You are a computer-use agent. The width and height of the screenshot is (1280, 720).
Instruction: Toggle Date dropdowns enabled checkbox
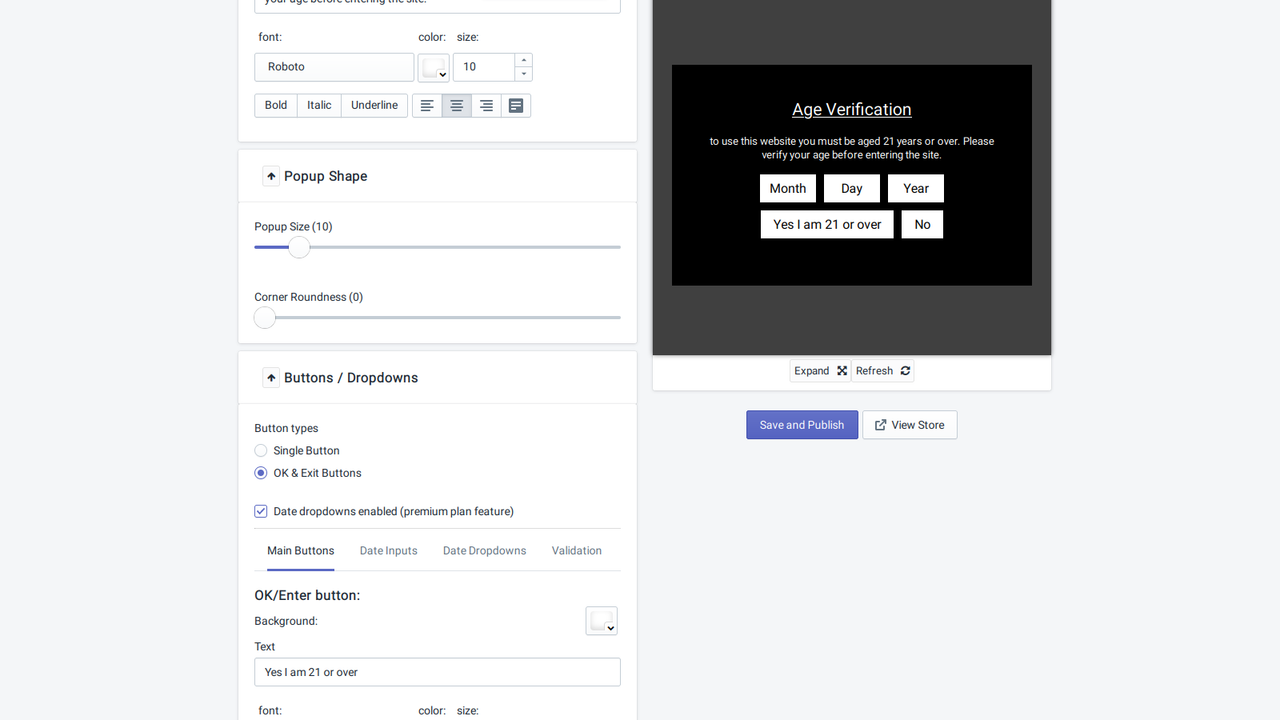click(261, 511)
